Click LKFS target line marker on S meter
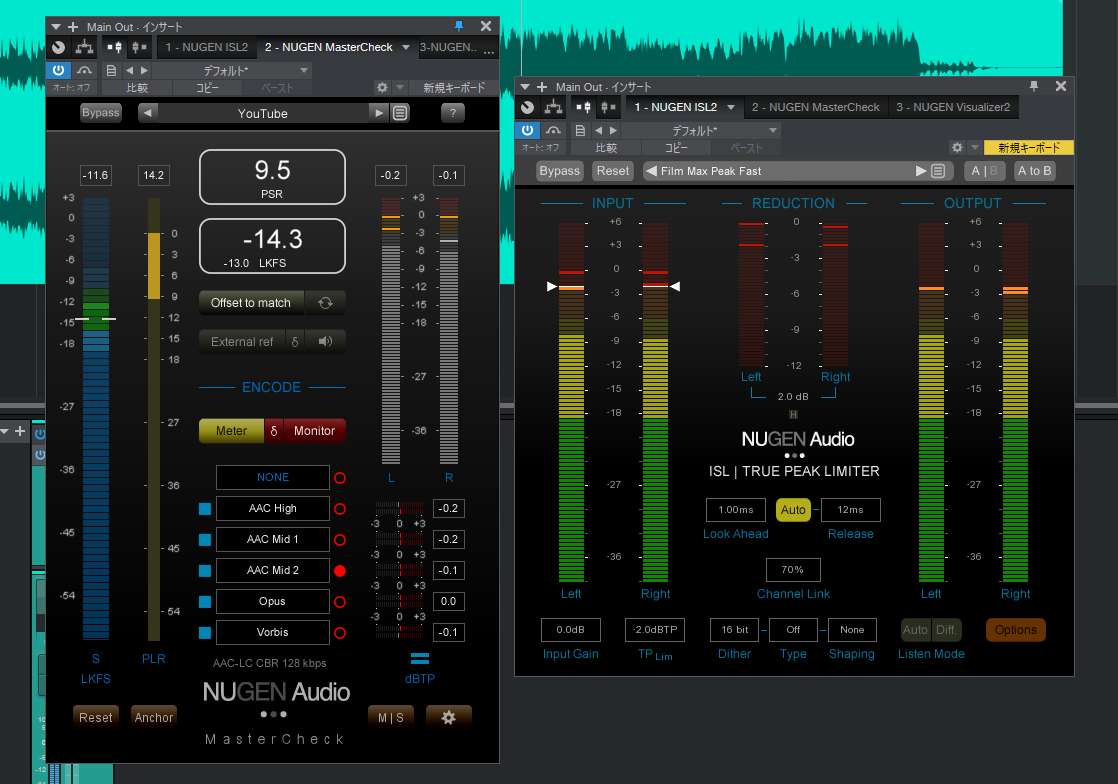The height and width of the screenshot is (784, 1118). coord(95,319)
